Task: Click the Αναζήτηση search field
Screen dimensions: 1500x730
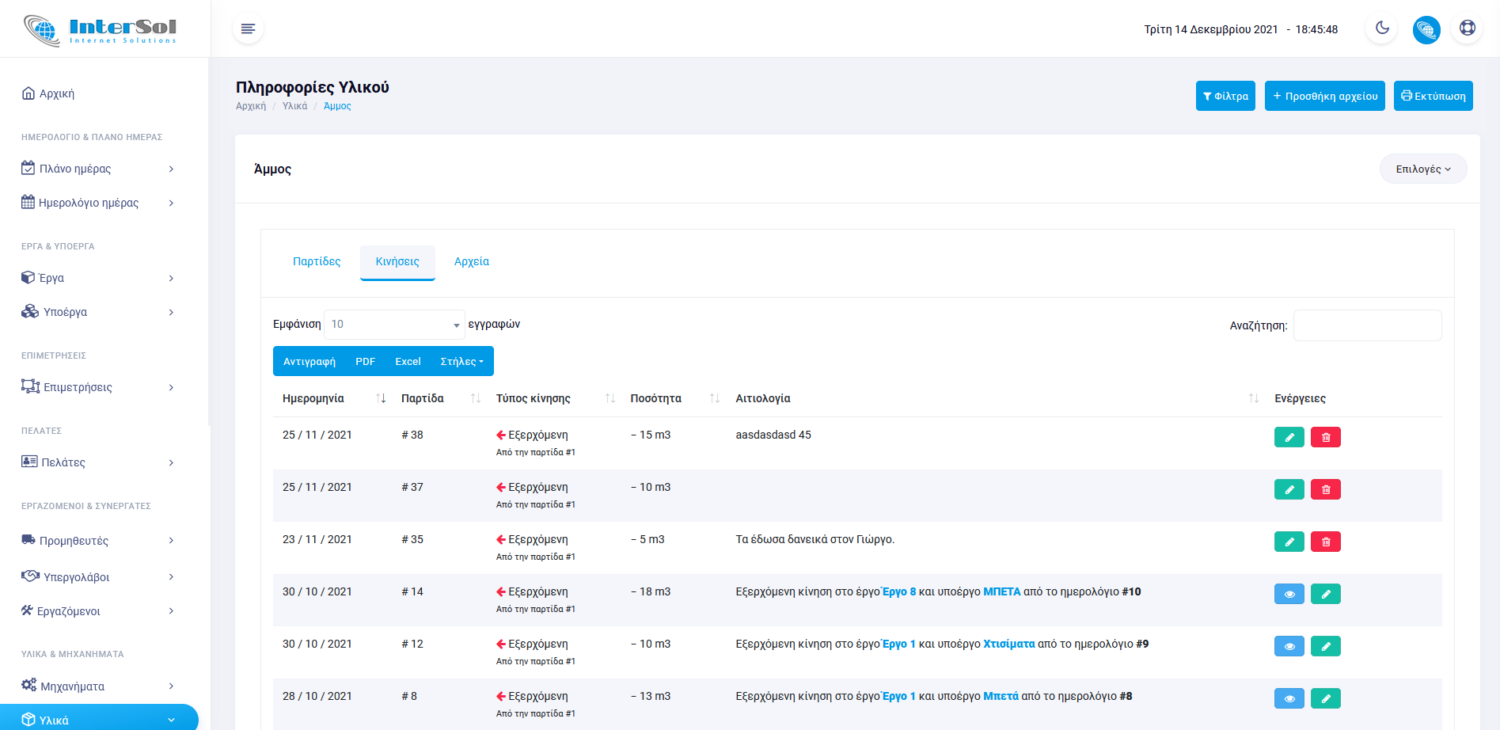Action: [1367, 325]
